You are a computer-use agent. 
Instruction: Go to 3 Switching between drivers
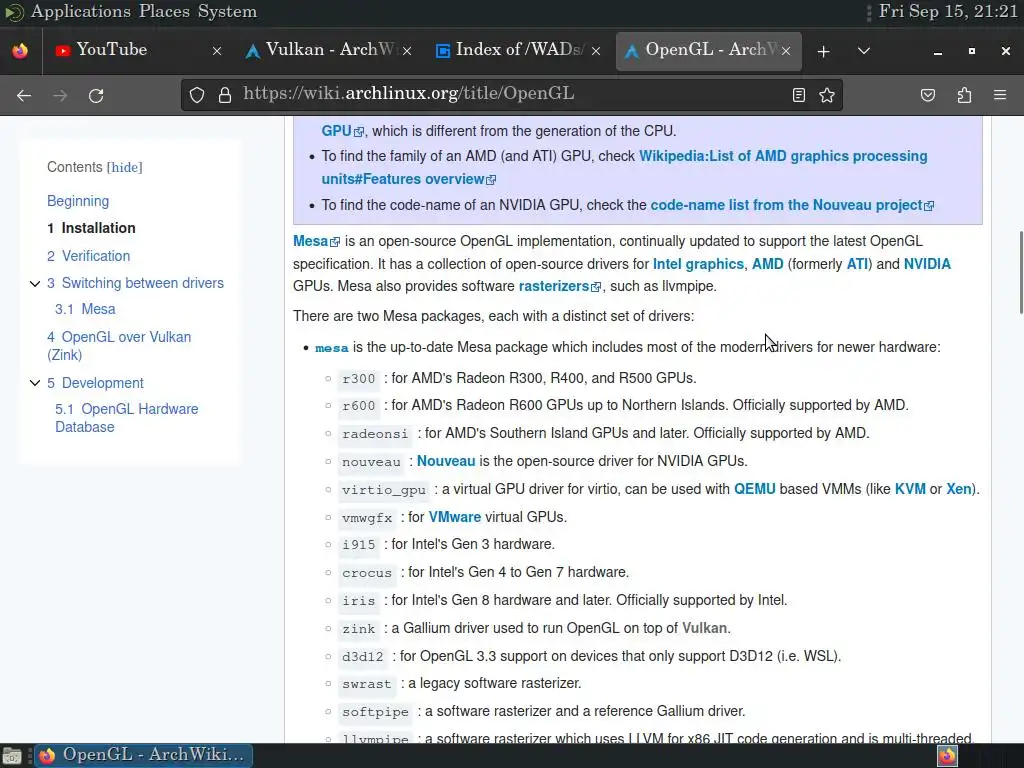[x=135, y=283]
